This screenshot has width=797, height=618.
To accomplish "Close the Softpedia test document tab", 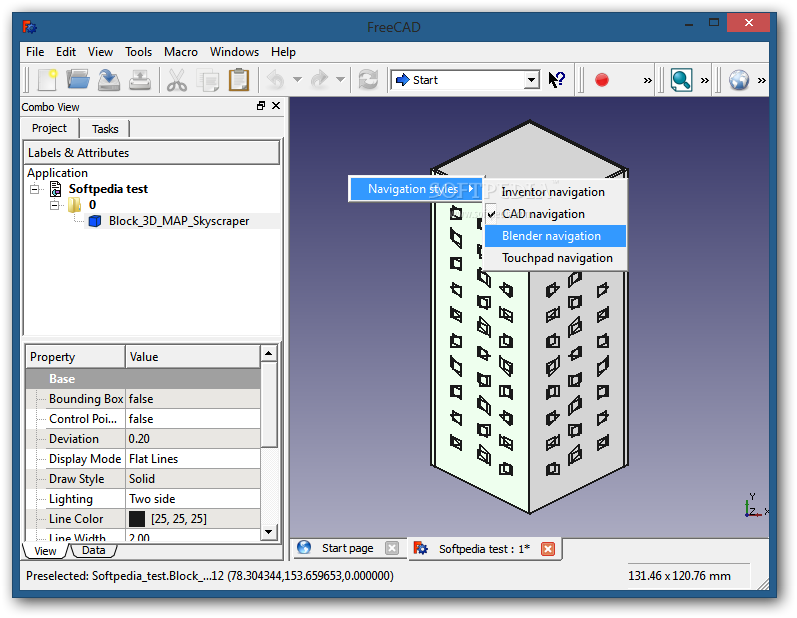I will point(548,549).
